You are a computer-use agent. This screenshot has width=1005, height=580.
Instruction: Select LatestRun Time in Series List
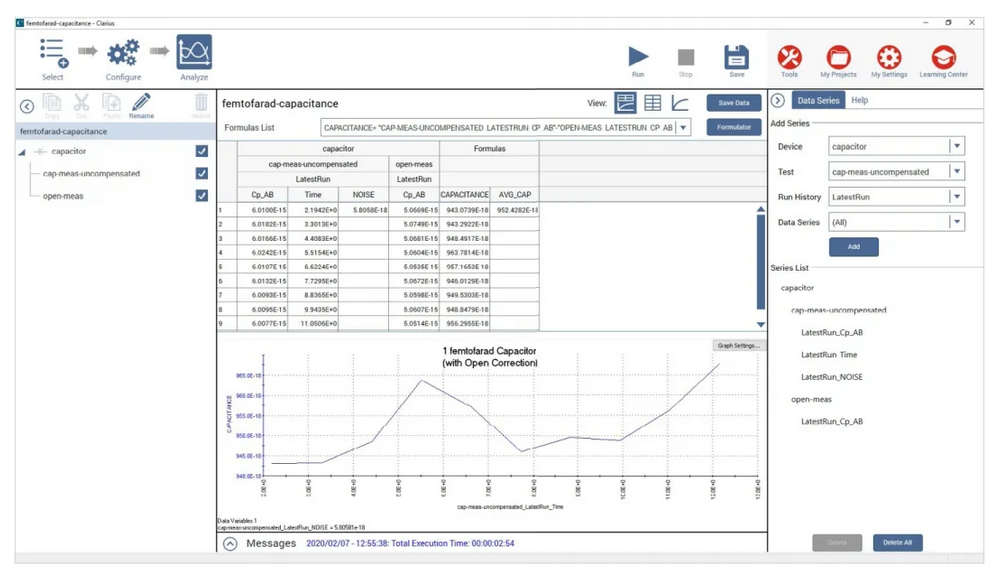click(x=829, y=355)
